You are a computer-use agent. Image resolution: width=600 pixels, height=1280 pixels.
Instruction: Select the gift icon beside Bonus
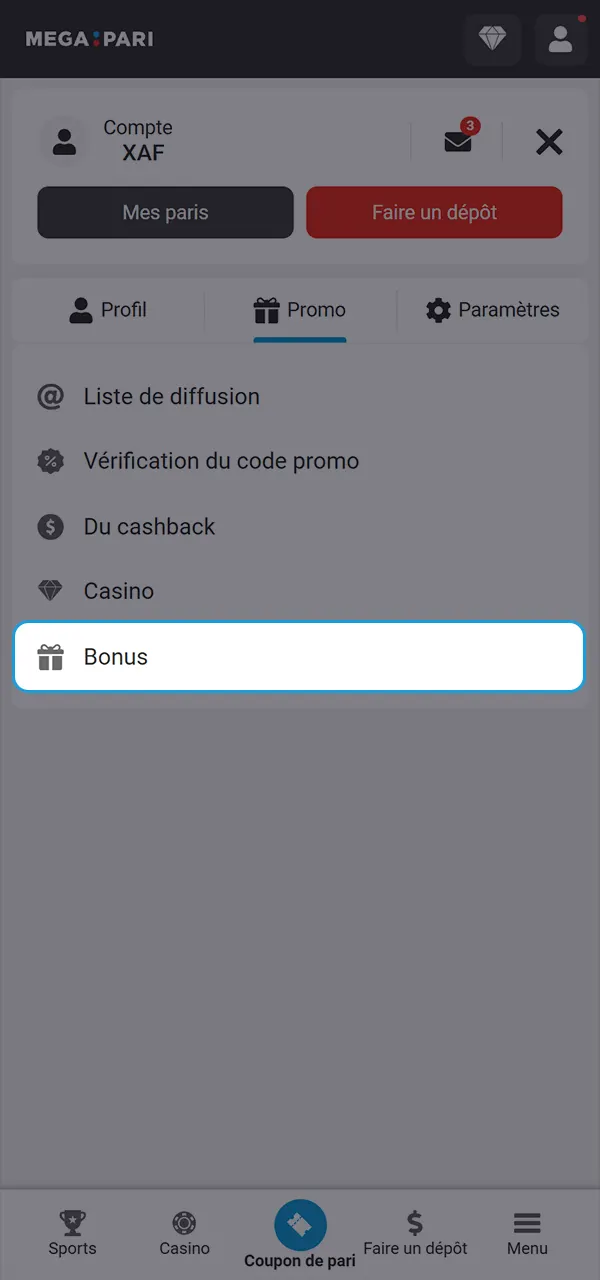click(x=50, y=657)
